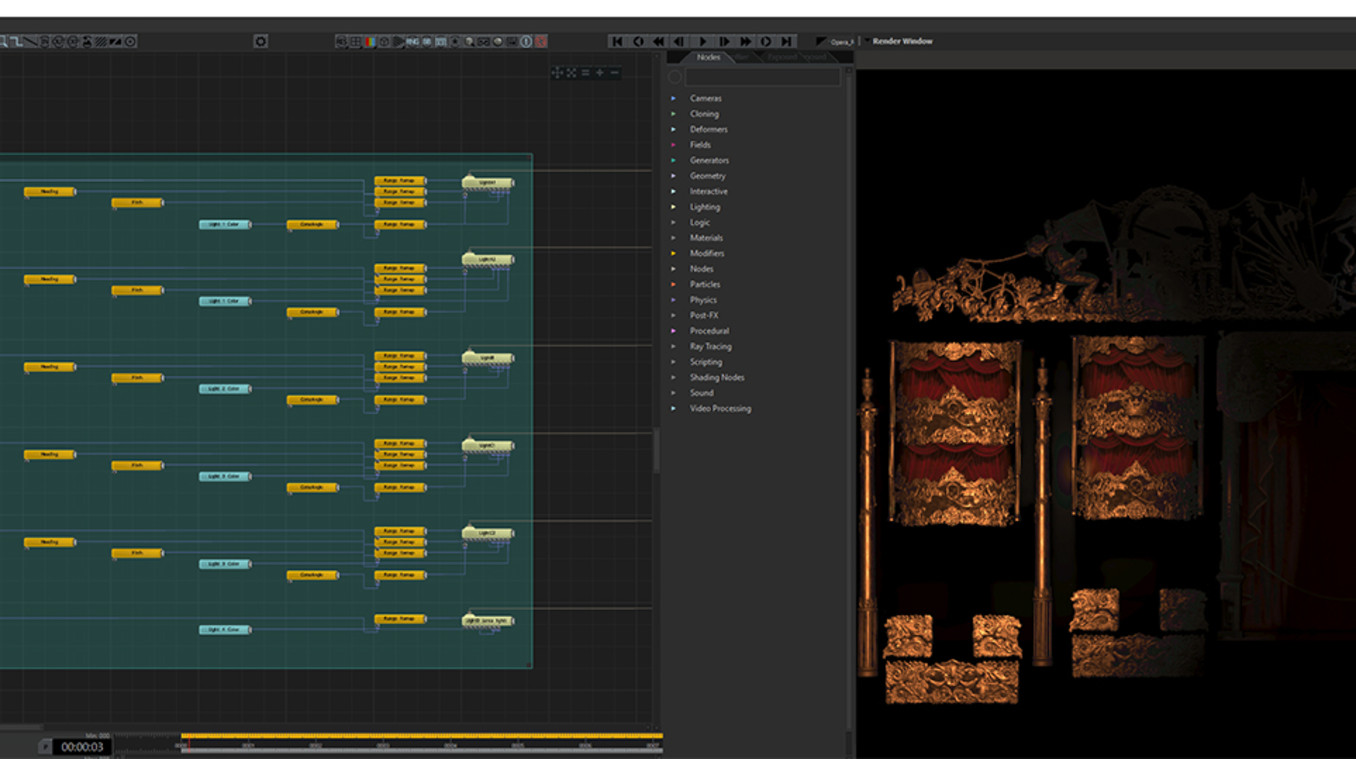Jump to the end of the timeline
The height and width of the screenshot is (759, 1356).
[787, 42]
